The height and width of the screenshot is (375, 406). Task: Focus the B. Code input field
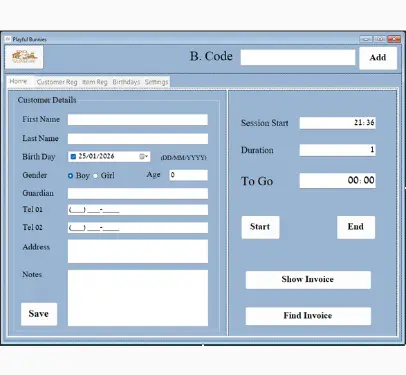click(x=298, y=58)
